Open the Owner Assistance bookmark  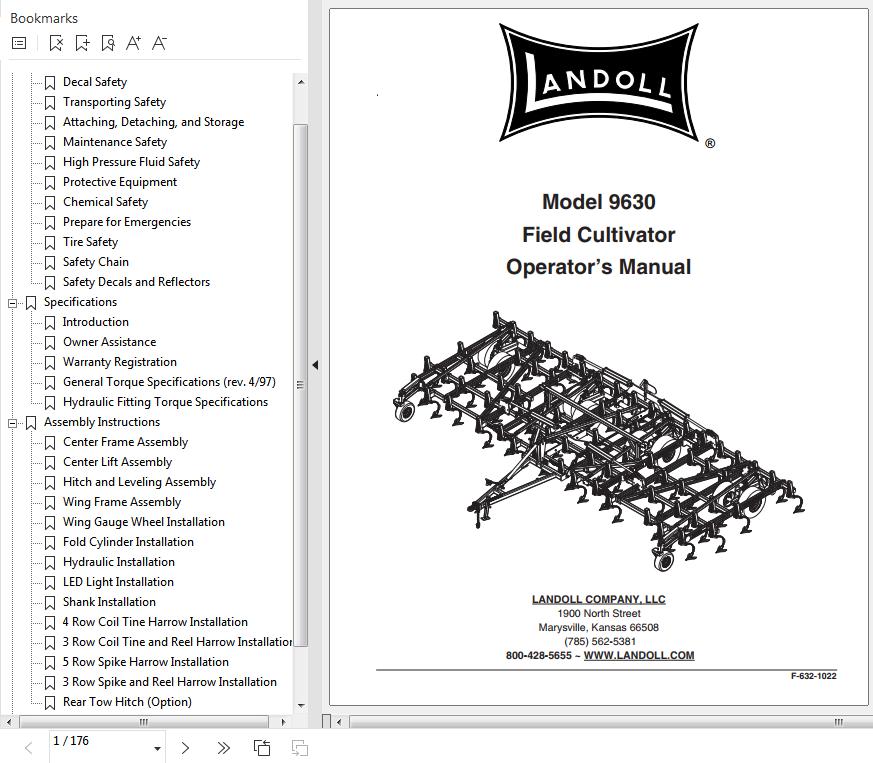coord(109,342)
